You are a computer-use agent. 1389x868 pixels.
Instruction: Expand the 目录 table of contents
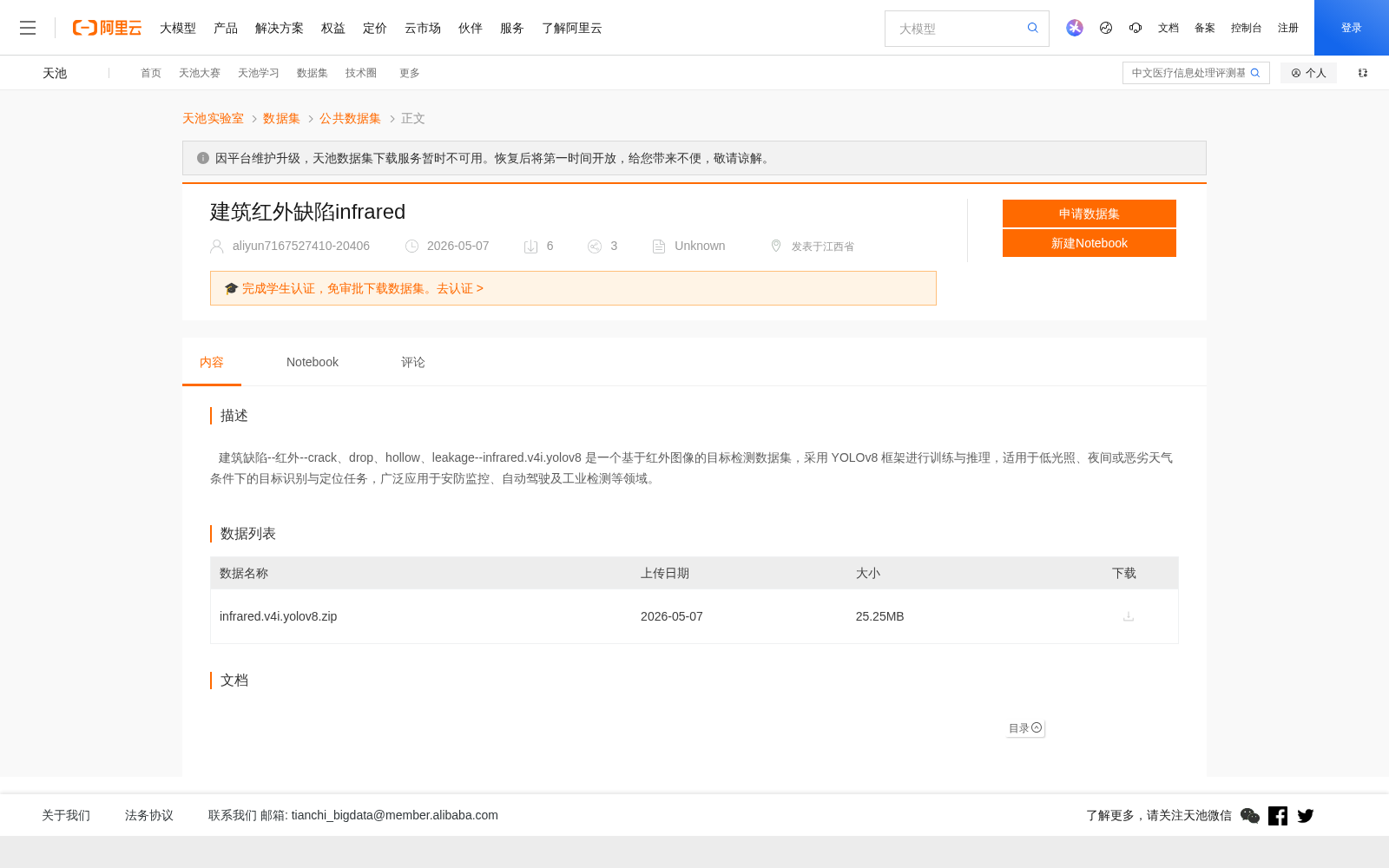[1025, 728]
